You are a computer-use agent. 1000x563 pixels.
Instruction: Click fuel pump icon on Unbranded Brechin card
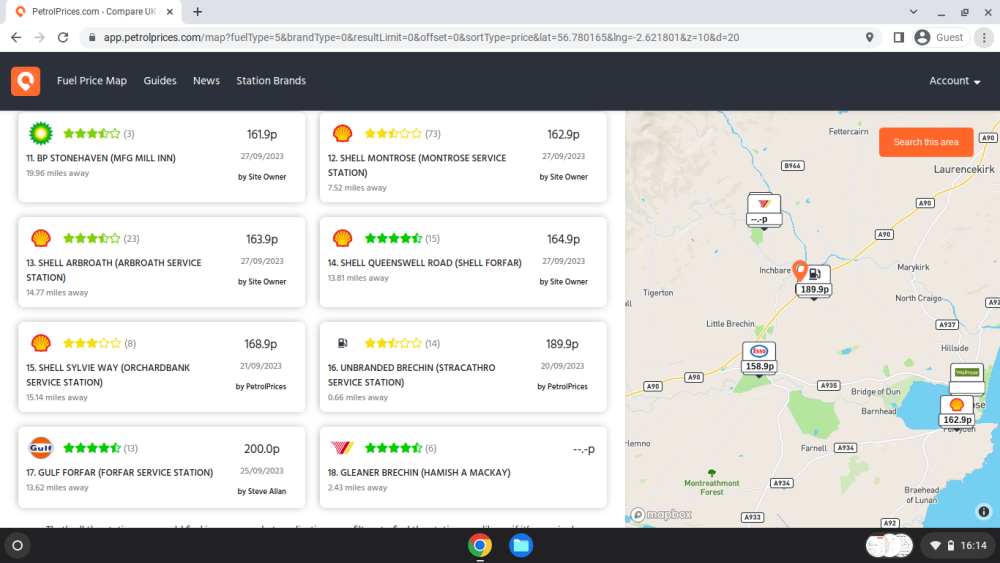click(x=342, y=343)
